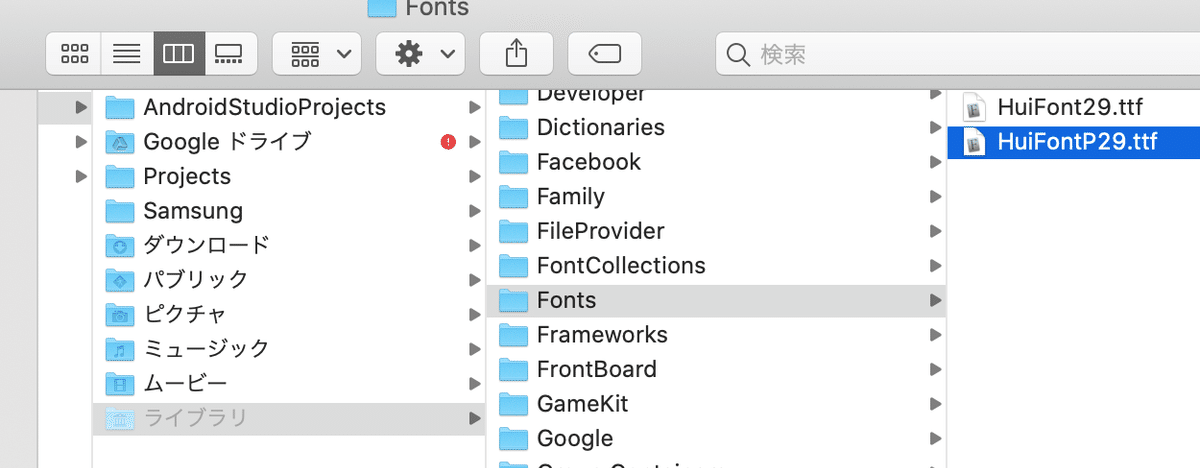Click the ムービー folder icon

coord(120,383)
